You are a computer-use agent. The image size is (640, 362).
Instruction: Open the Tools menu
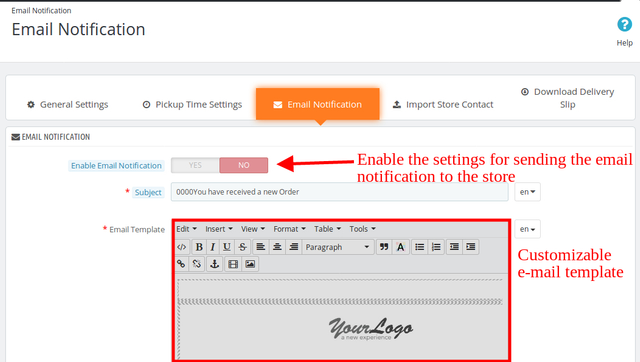[362, 229]
